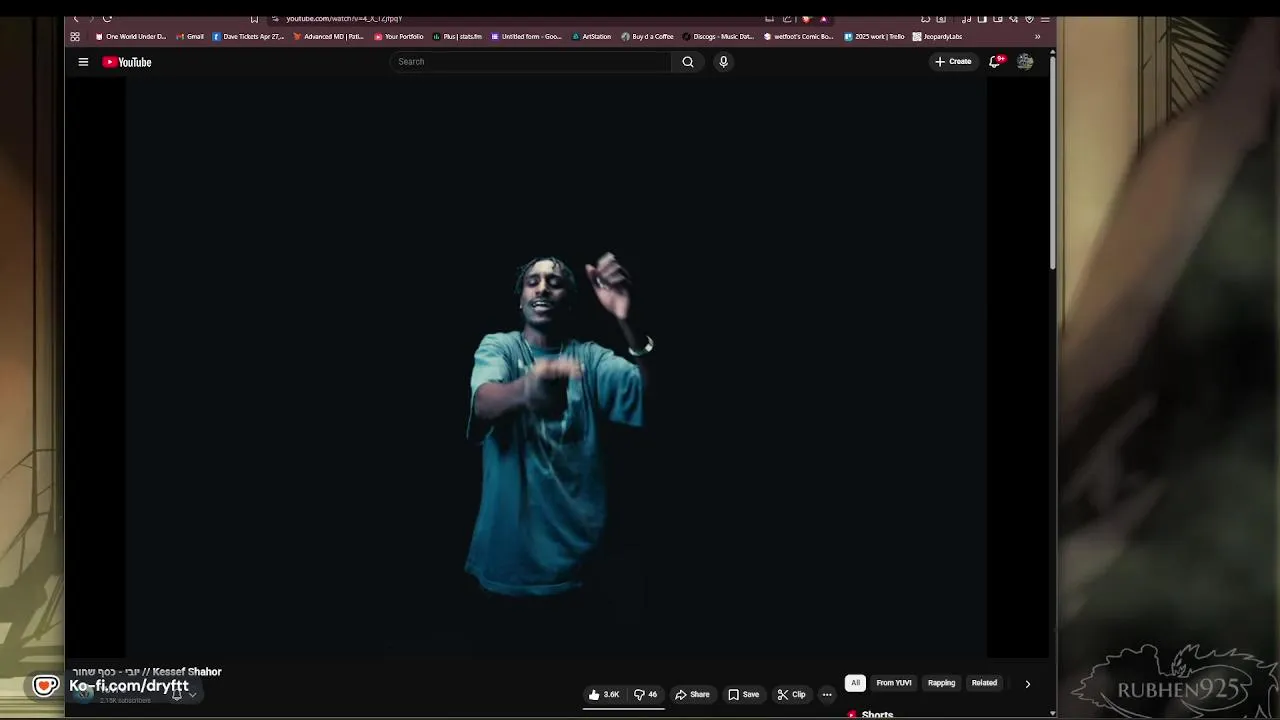Save the video to a playlist

click(743, 694)
